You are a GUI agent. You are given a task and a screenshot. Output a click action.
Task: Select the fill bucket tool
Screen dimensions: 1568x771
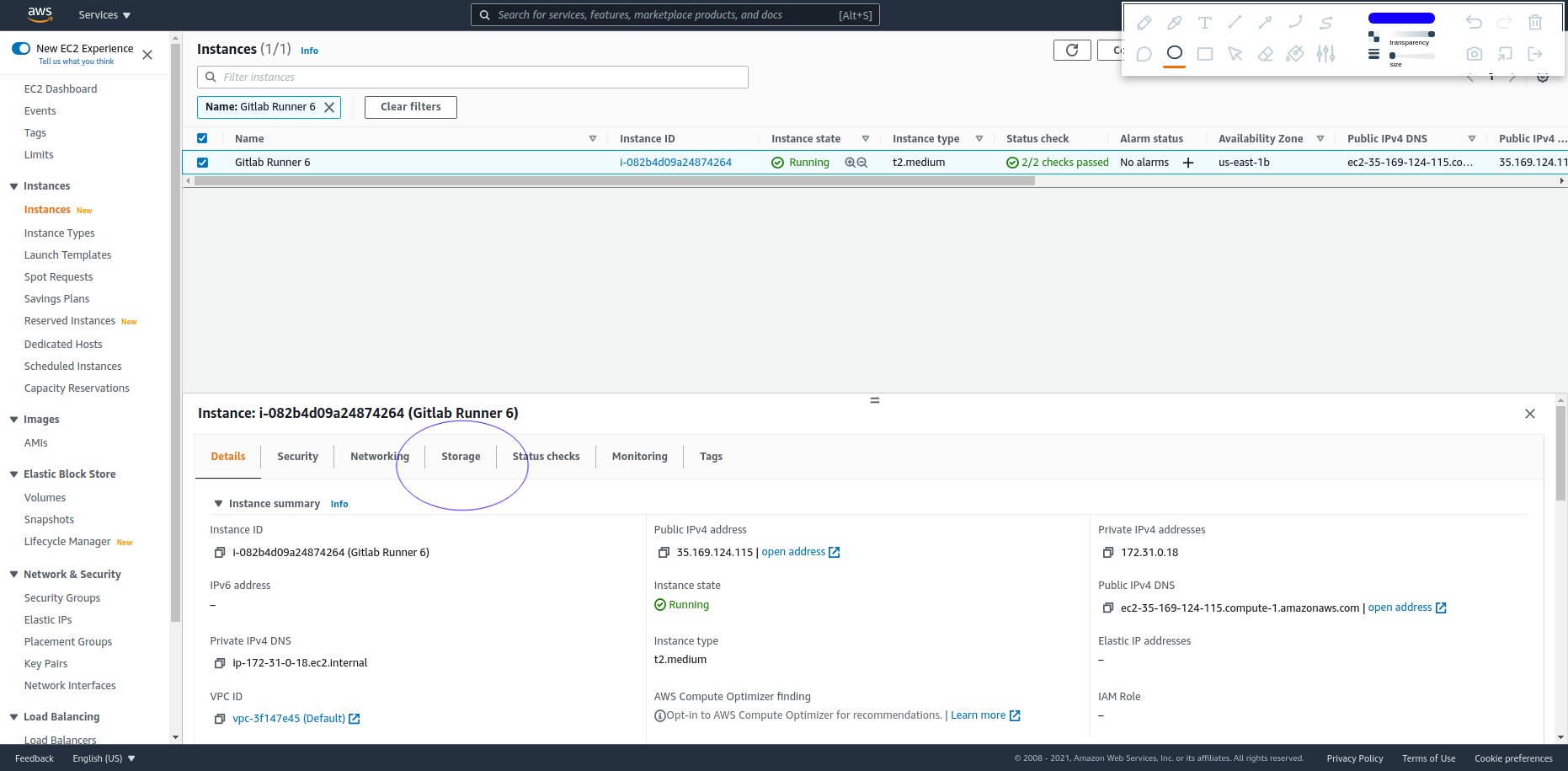pos(1295,54)
